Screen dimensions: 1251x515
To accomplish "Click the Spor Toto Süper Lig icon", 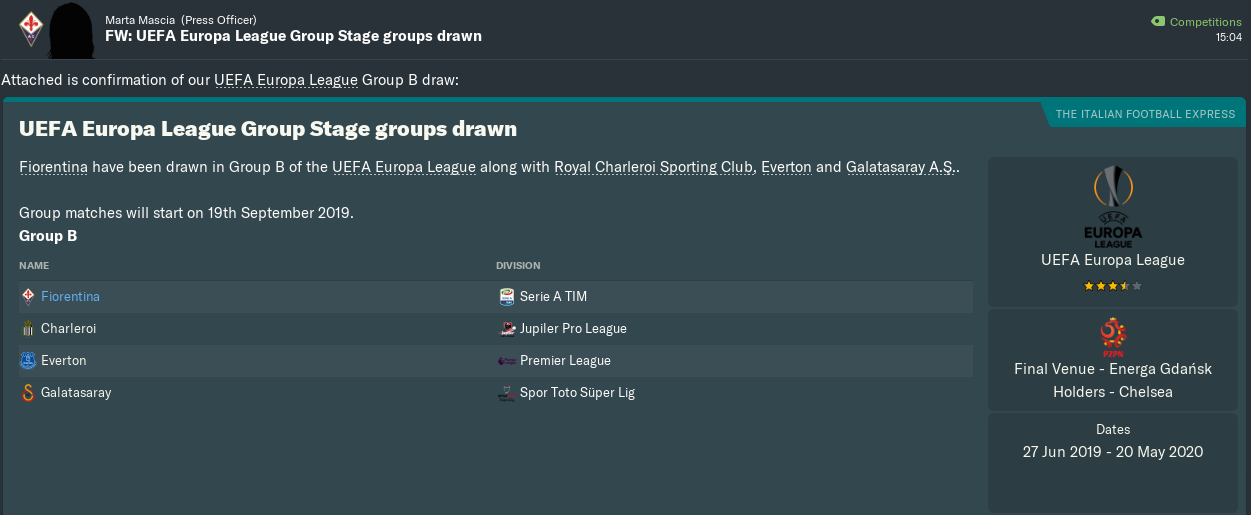I will [506, 393].
